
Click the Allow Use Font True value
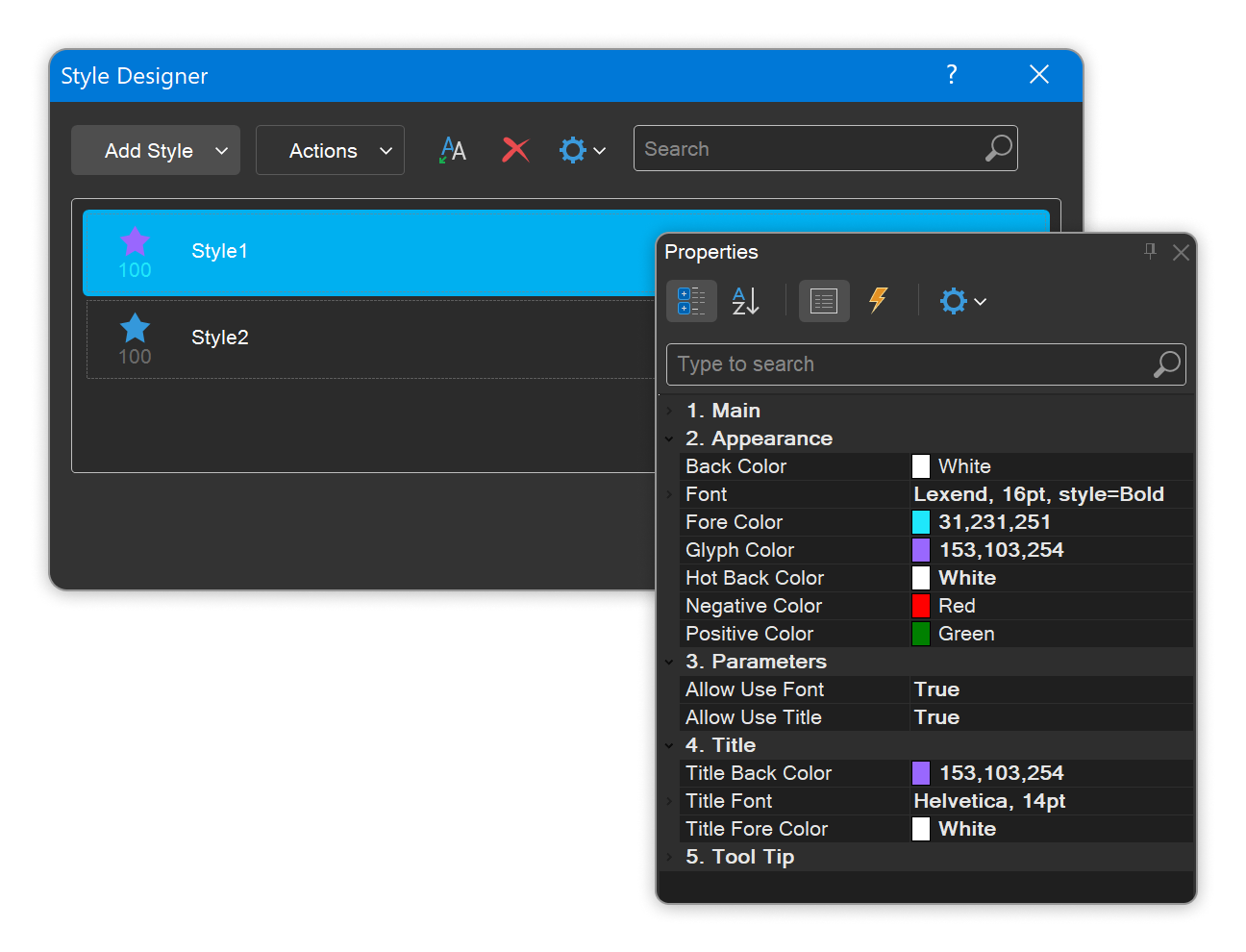tap(936, 689)
